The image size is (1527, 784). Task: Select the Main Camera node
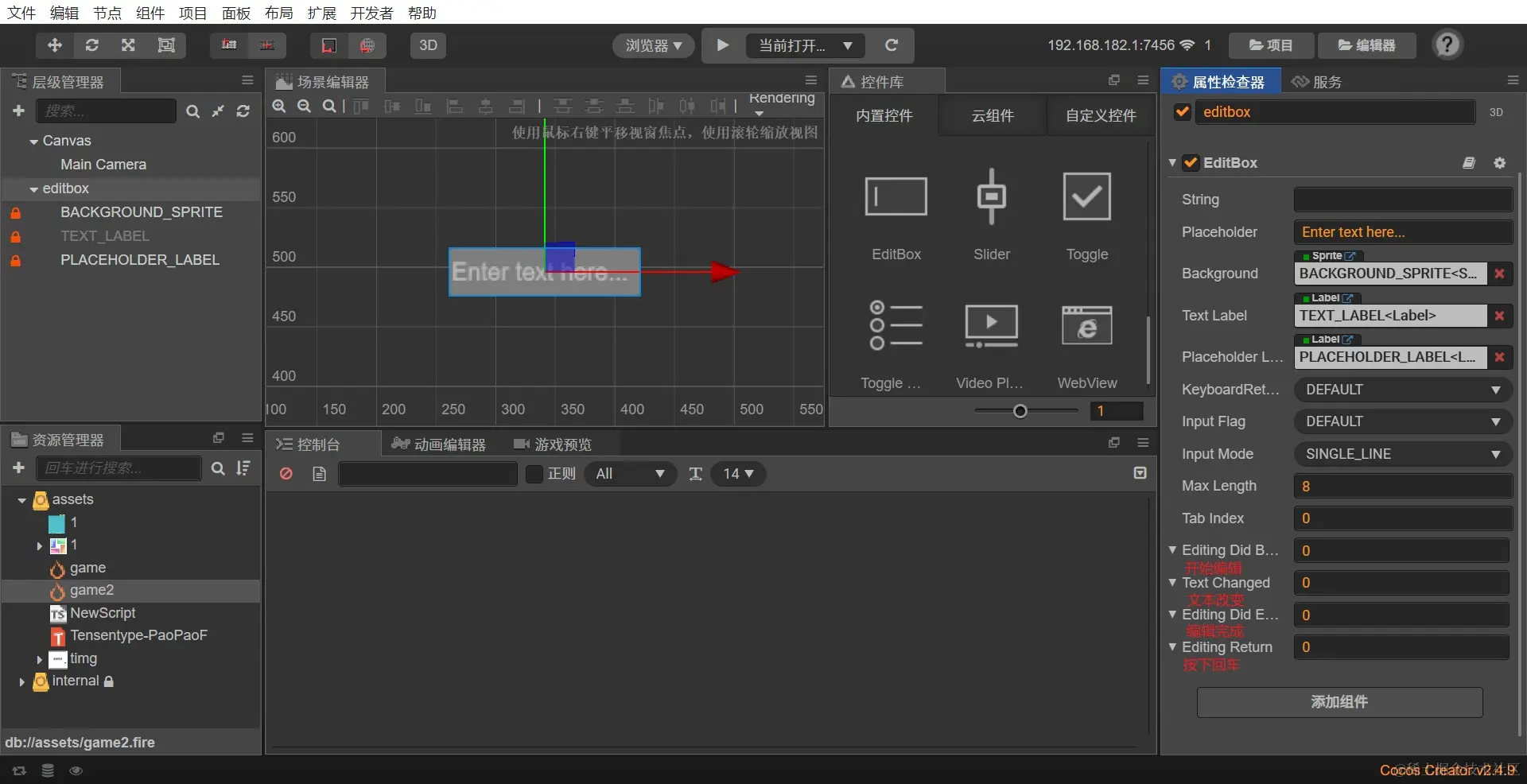pyautogui.click(x=103, y=165)
